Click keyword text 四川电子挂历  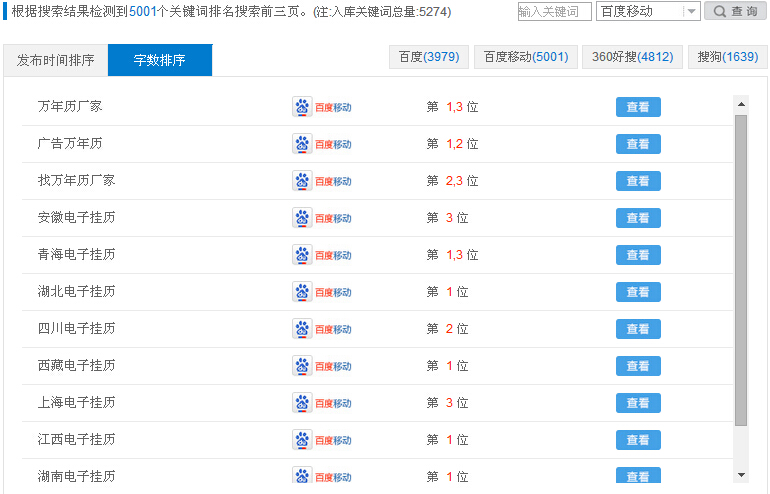click(76, 328)
